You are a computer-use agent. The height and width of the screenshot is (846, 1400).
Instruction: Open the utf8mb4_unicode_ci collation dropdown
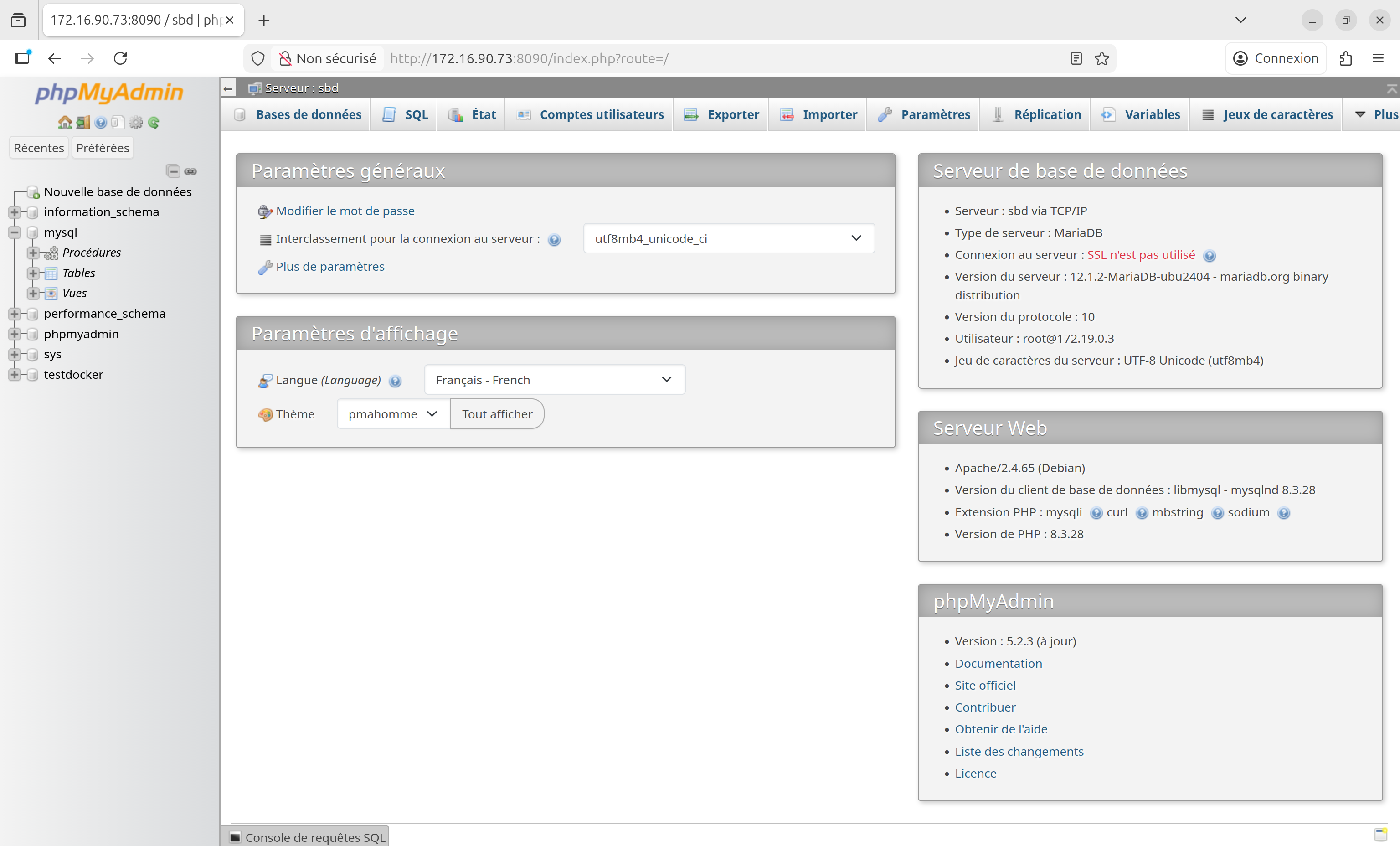(728, 239)
